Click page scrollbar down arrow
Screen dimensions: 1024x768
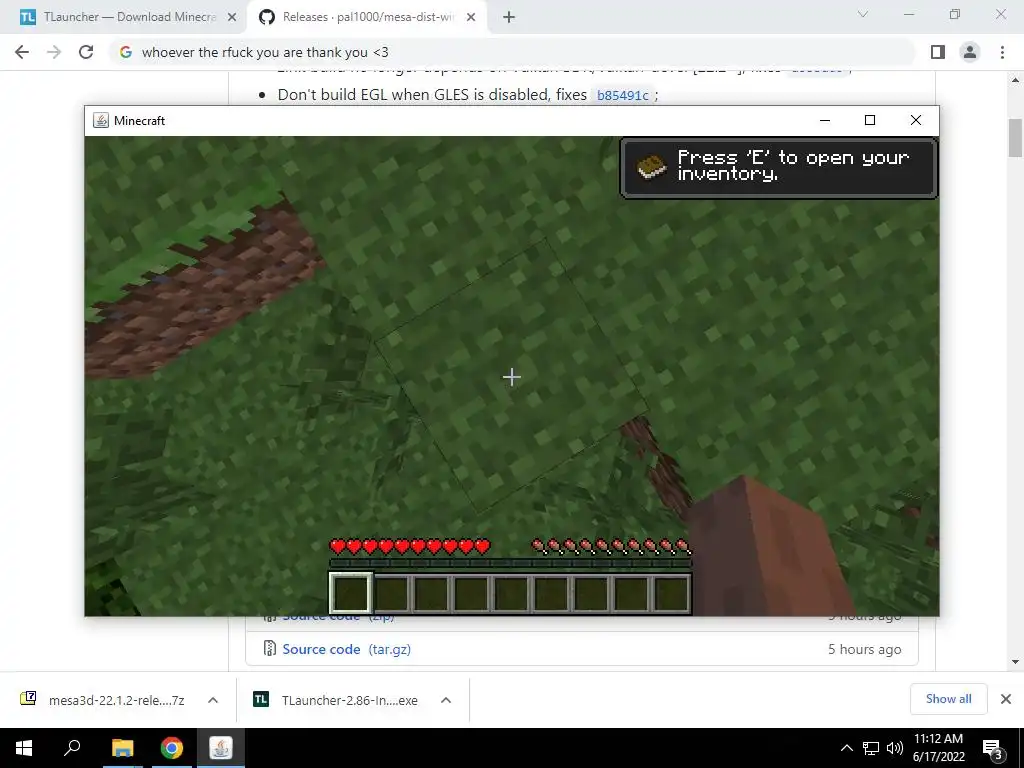[x=1016, y=662]
